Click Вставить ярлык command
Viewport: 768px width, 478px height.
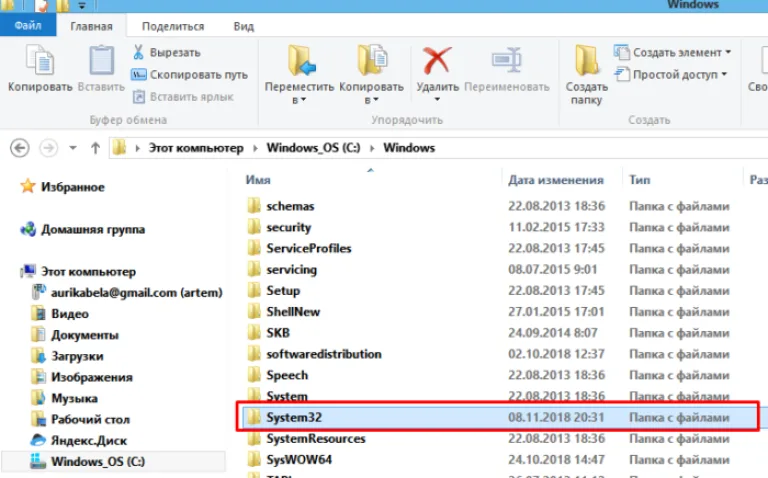(183, 96)
